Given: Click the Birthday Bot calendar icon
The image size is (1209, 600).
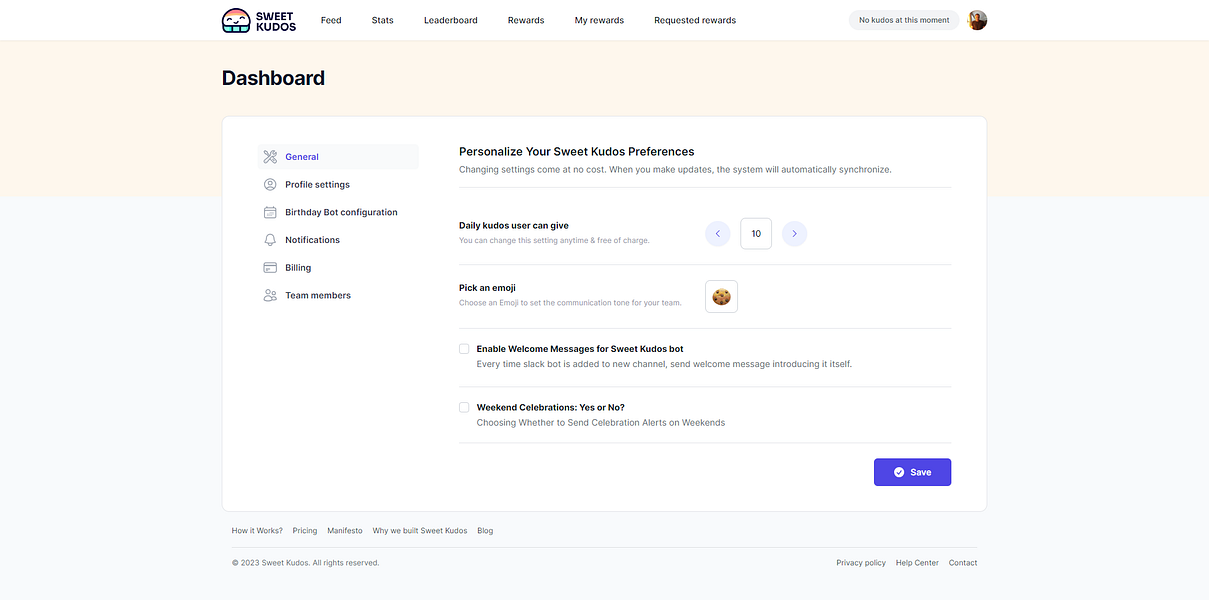Looking at the screenshot, I should [x=270, y=212].
